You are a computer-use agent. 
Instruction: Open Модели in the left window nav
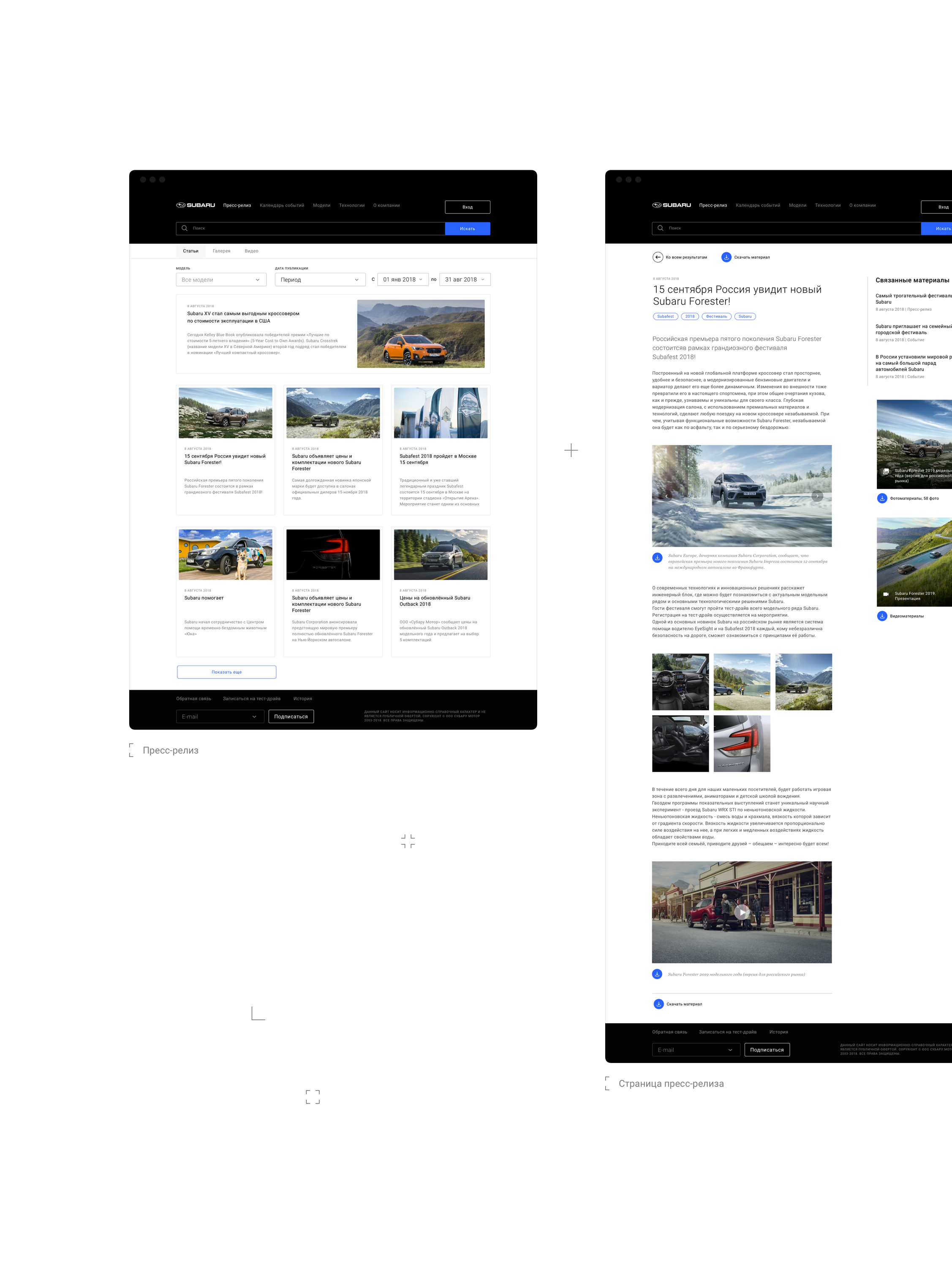[x=322, y=205]
